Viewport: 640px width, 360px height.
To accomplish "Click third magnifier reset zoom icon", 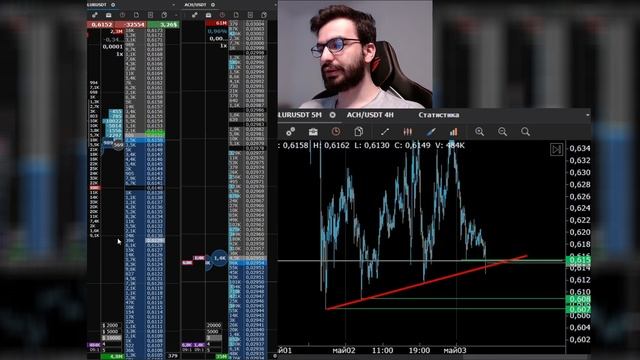I will 525,131.
